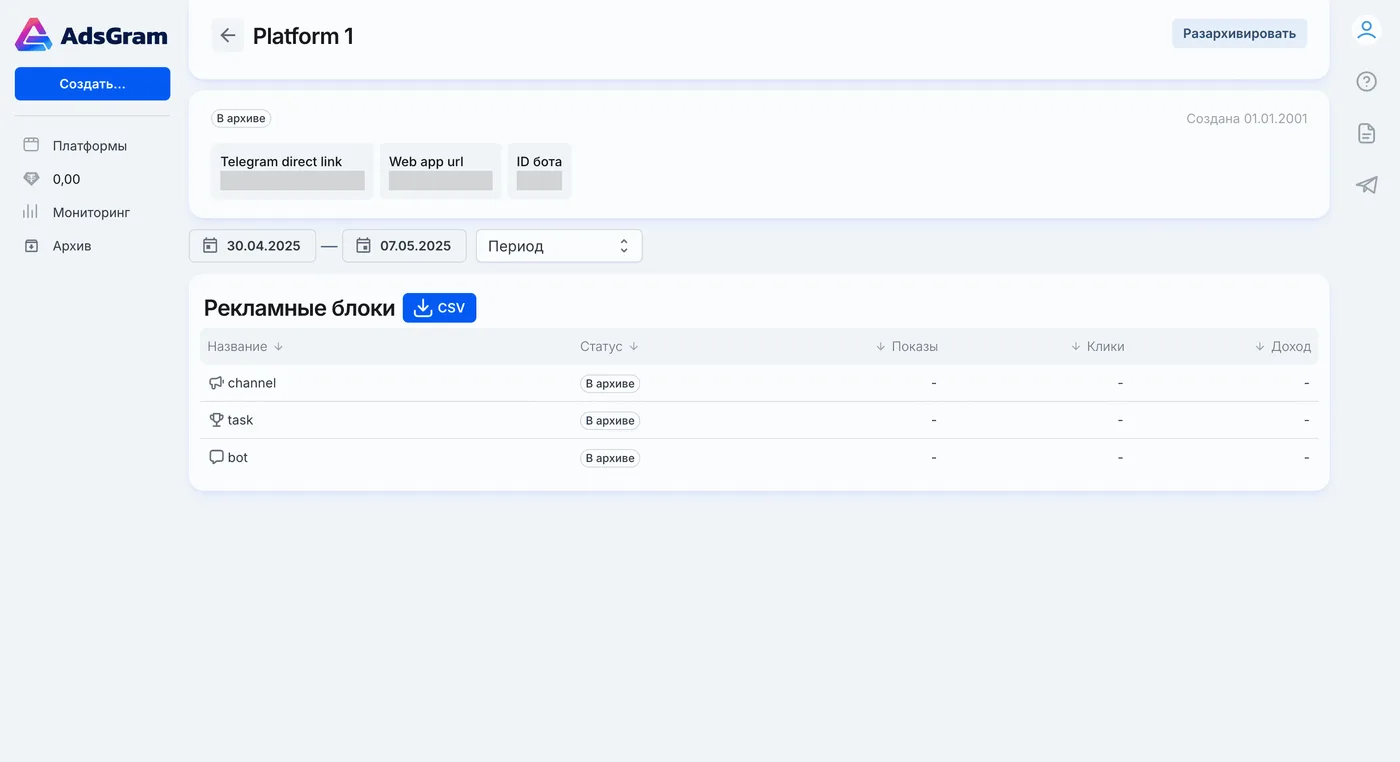Viewport: 1400px width, 762px height.
Task: Click the Платформы sidebar icon
Action: [x=31, y=145]
